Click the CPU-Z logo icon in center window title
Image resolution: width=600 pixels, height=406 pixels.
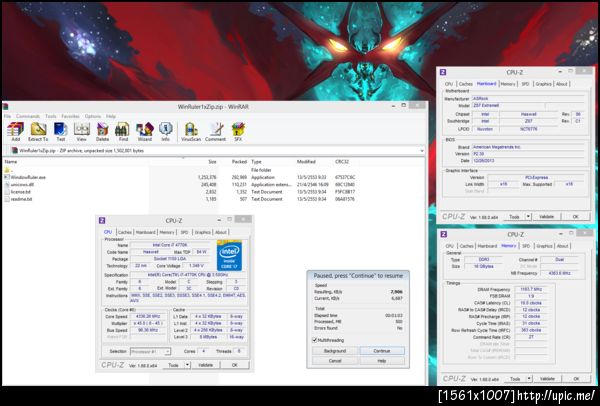pyautogui.click(x=102, y=220)
